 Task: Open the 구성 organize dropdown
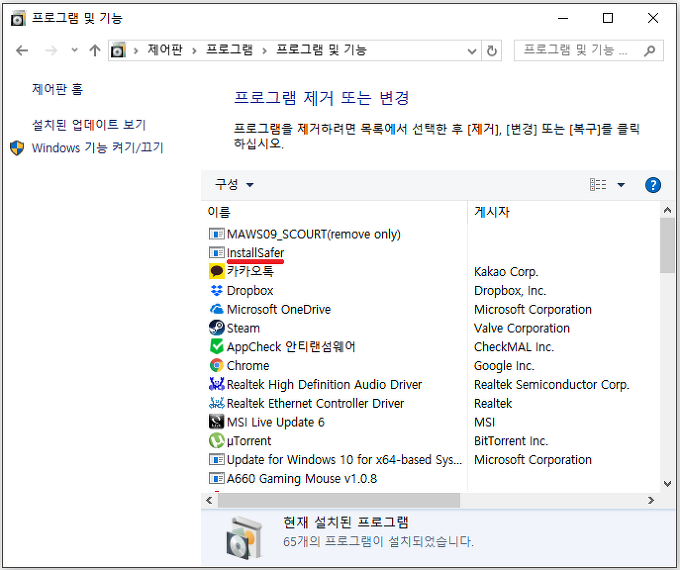point(234,185)
